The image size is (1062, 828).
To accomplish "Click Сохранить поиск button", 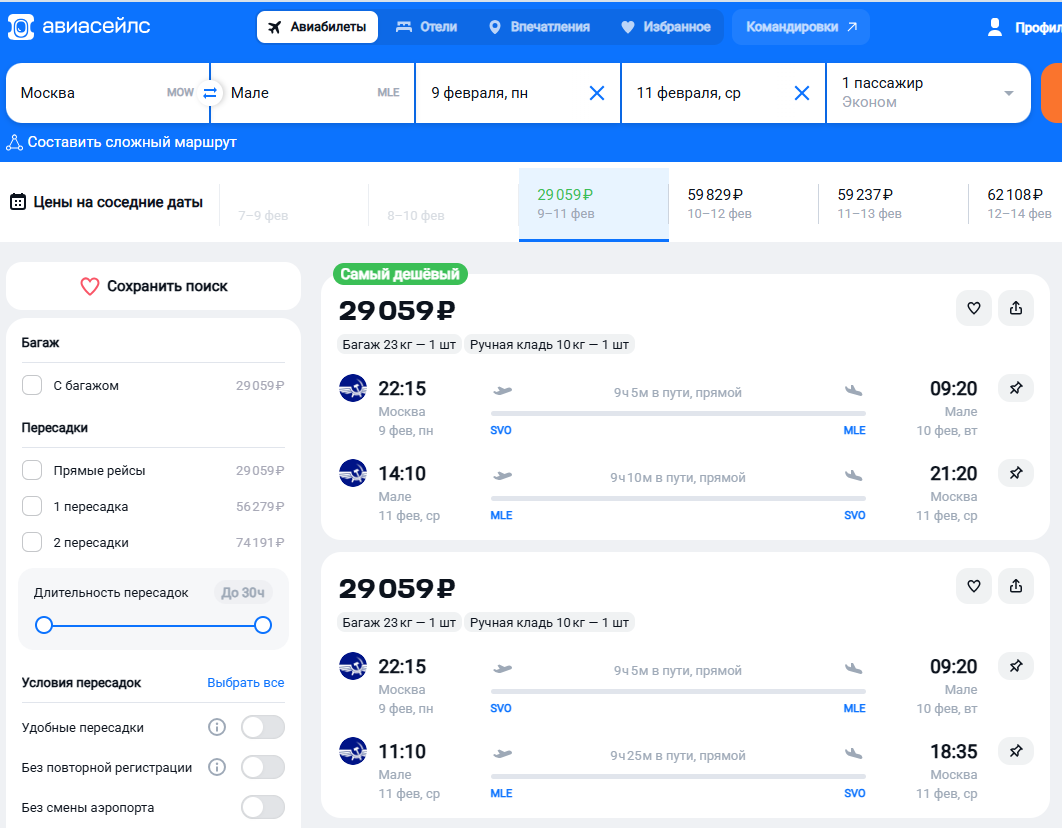I will (x=154, y=286).
